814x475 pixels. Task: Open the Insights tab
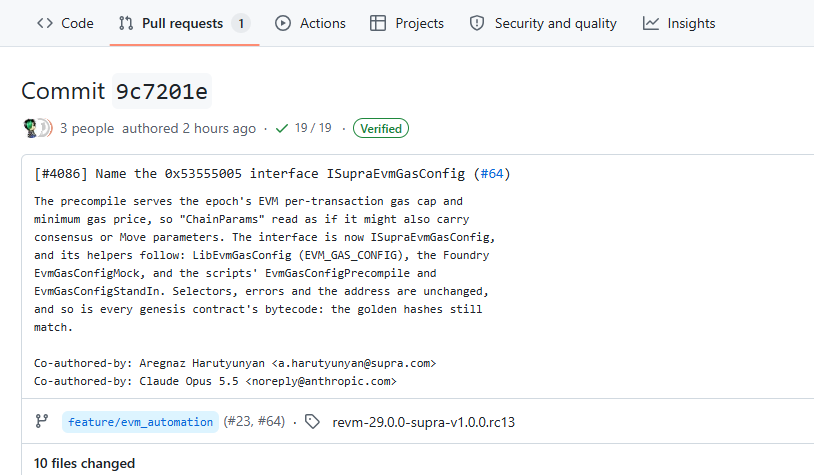coord(679,23)
